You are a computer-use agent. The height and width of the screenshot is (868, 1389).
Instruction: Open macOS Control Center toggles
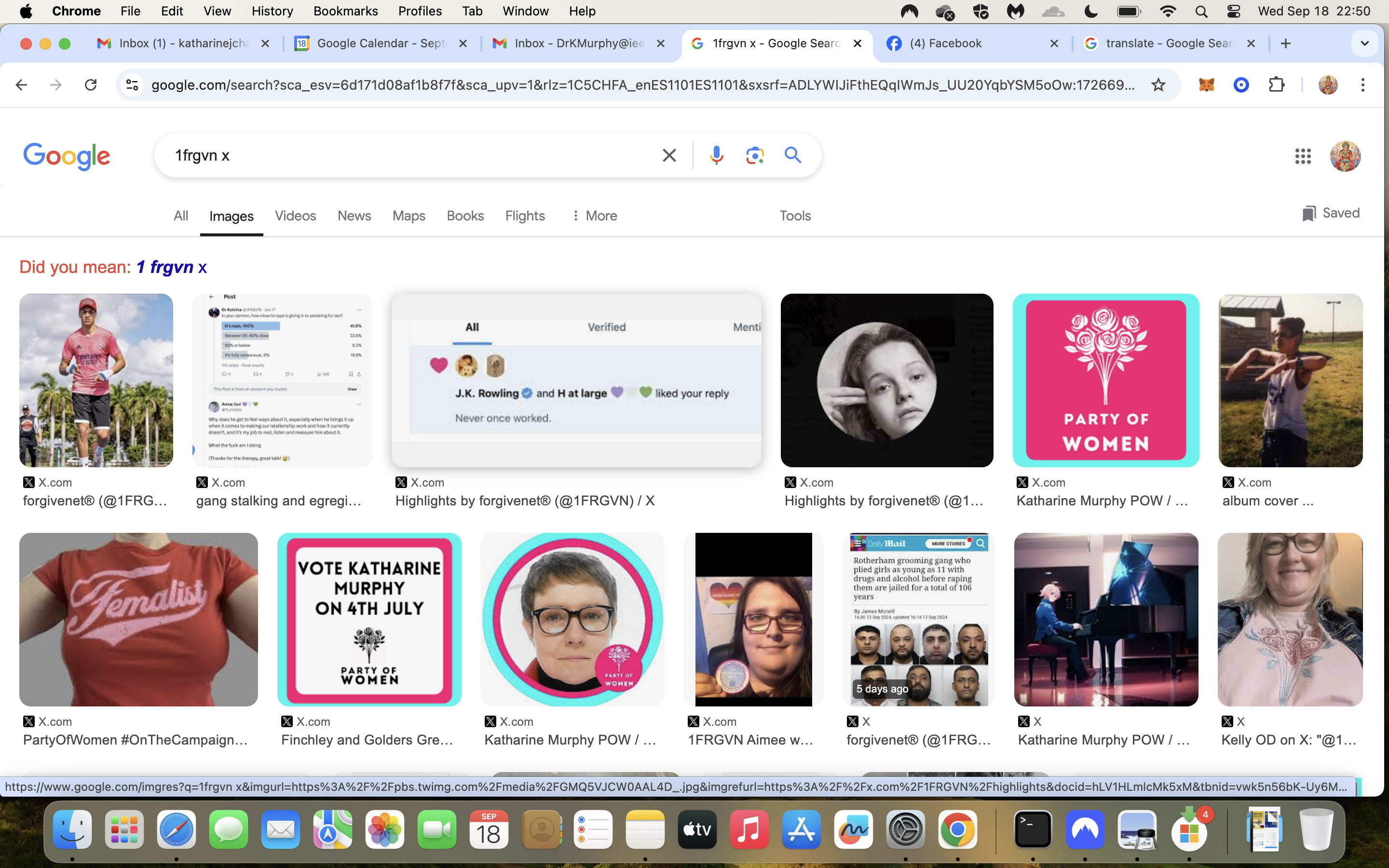1233,12
